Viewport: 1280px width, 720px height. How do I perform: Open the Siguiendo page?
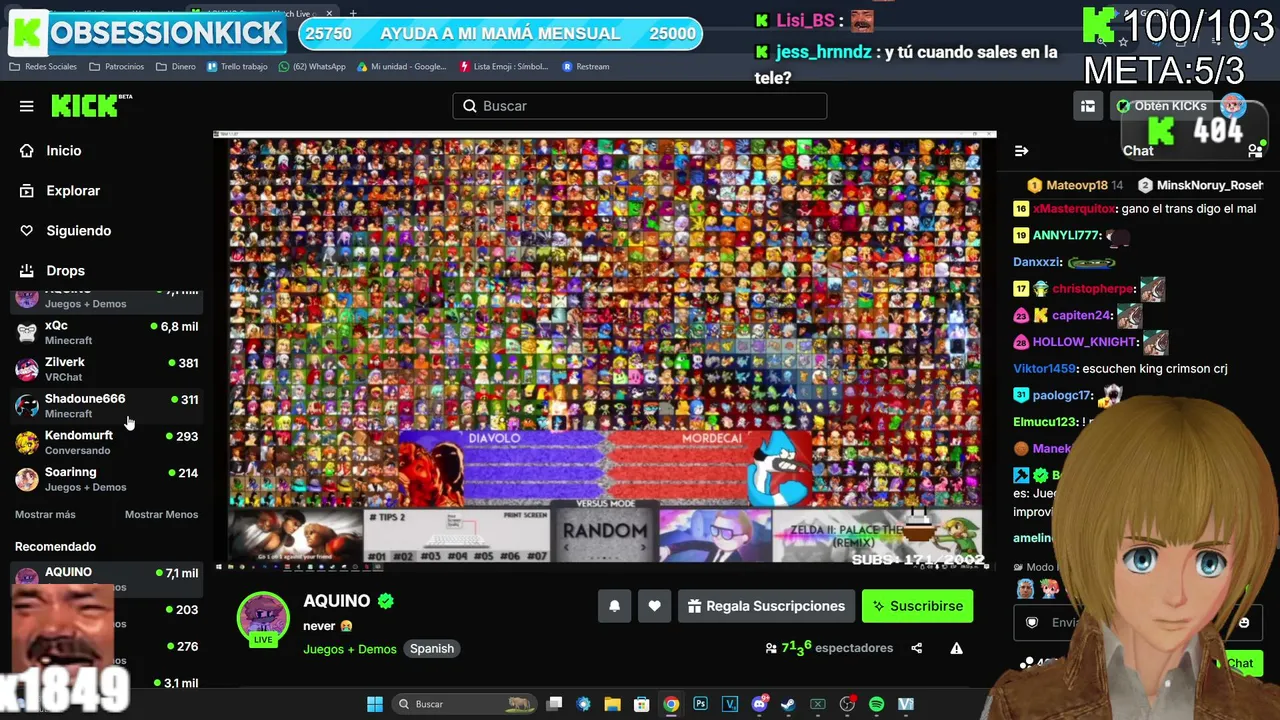(x=78, y=231)
